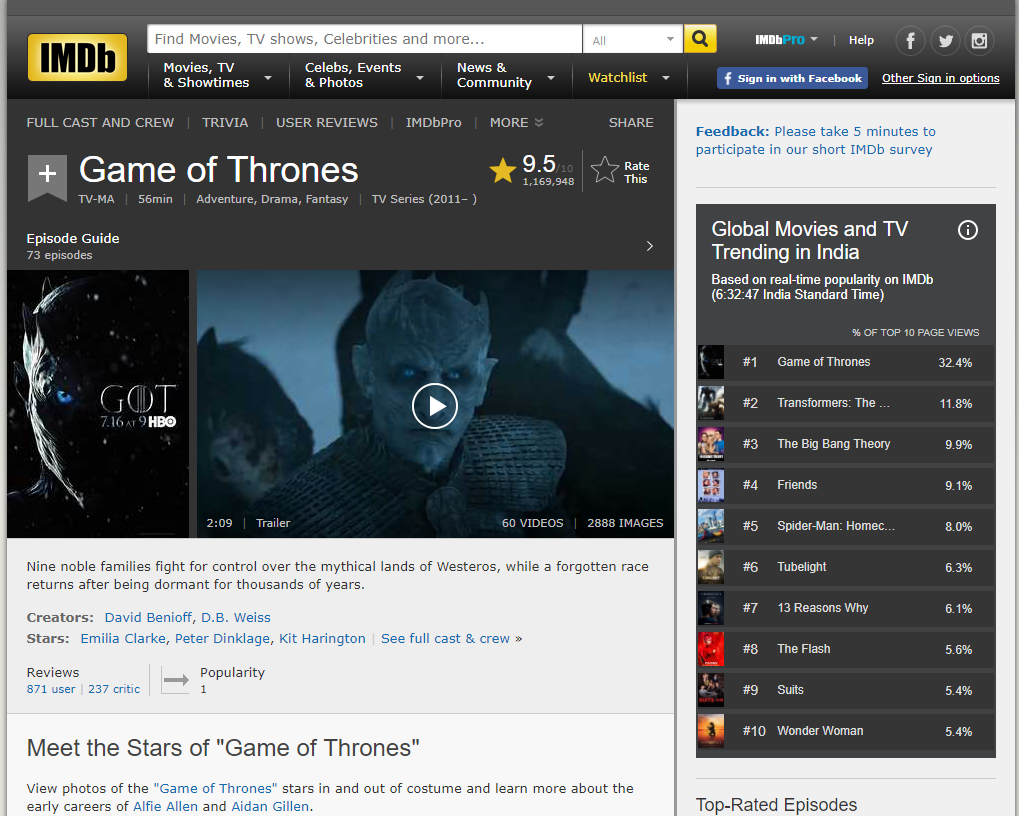Open the trending info icon
This screenshot has width=1019, height=816.
(x=968, y=230)
